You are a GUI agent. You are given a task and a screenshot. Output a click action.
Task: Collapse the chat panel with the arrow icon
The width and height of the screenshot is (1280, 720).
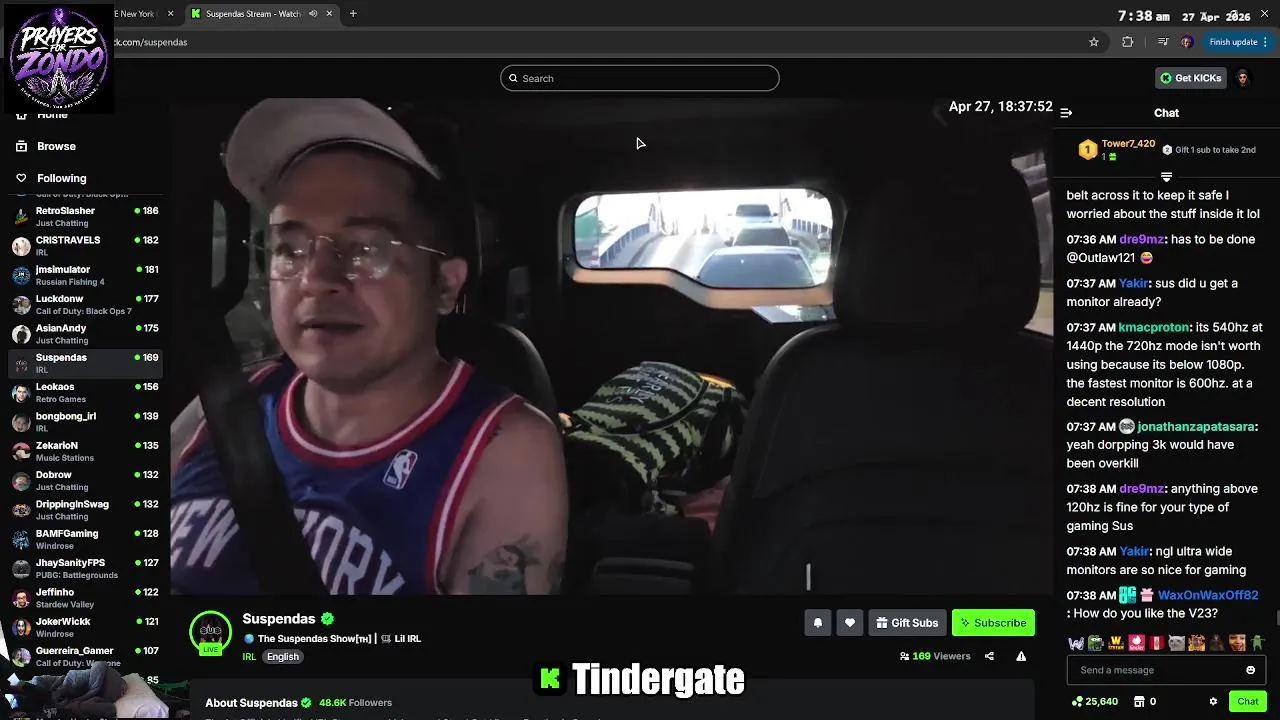(x=1066, y=113)
